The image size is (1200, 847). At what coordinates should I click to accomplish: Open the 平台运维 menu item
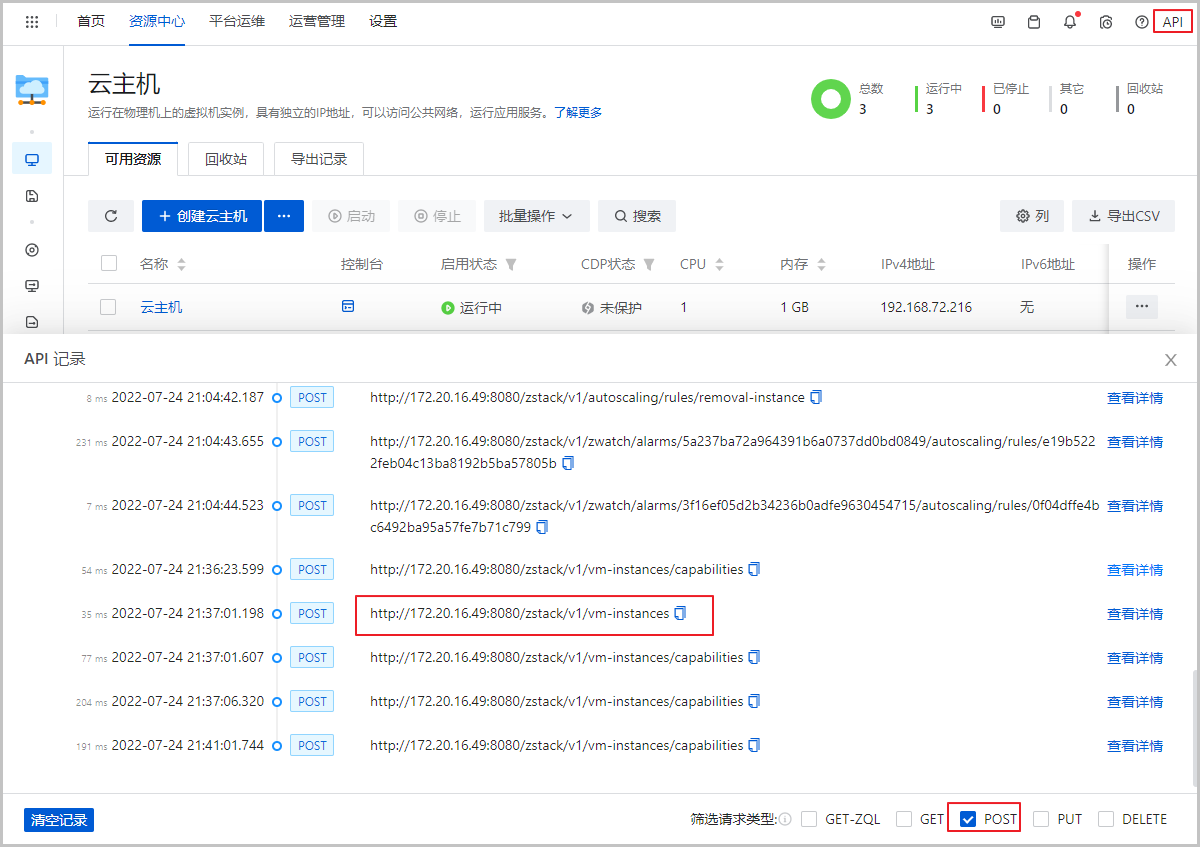(x=236, y=21)
